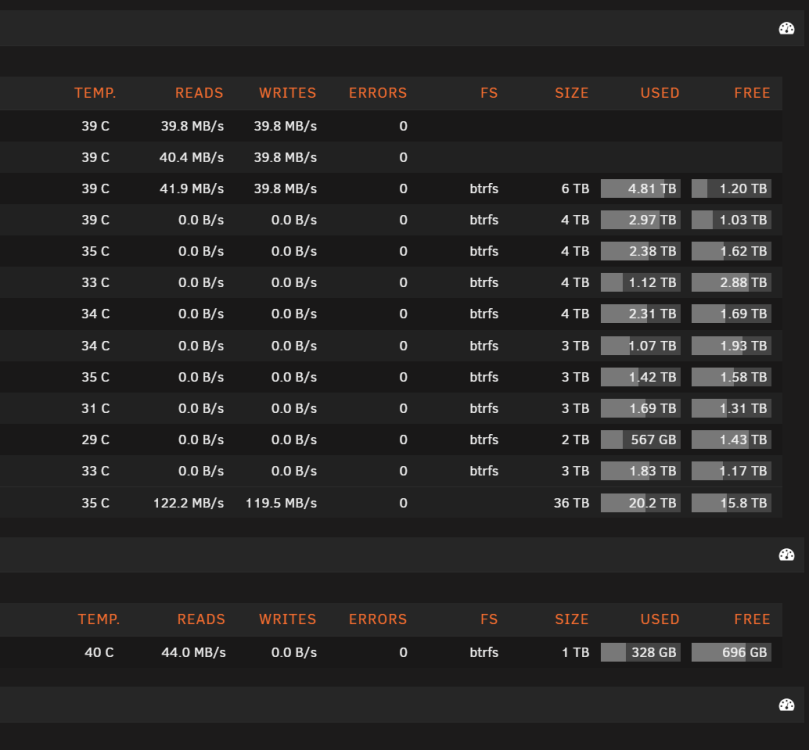Click the 2.97 TB used bar
Viewport: 809px width, 750px height.
641,220
